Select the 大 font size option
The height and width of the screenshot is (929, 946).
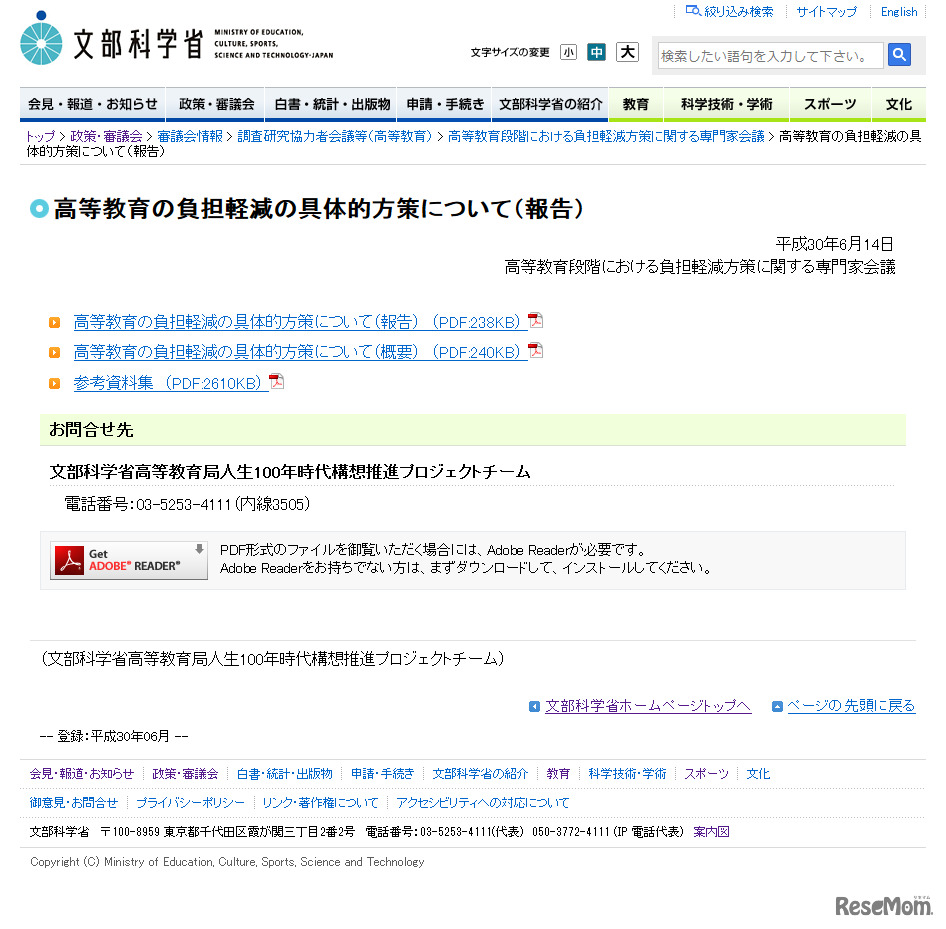627,52
